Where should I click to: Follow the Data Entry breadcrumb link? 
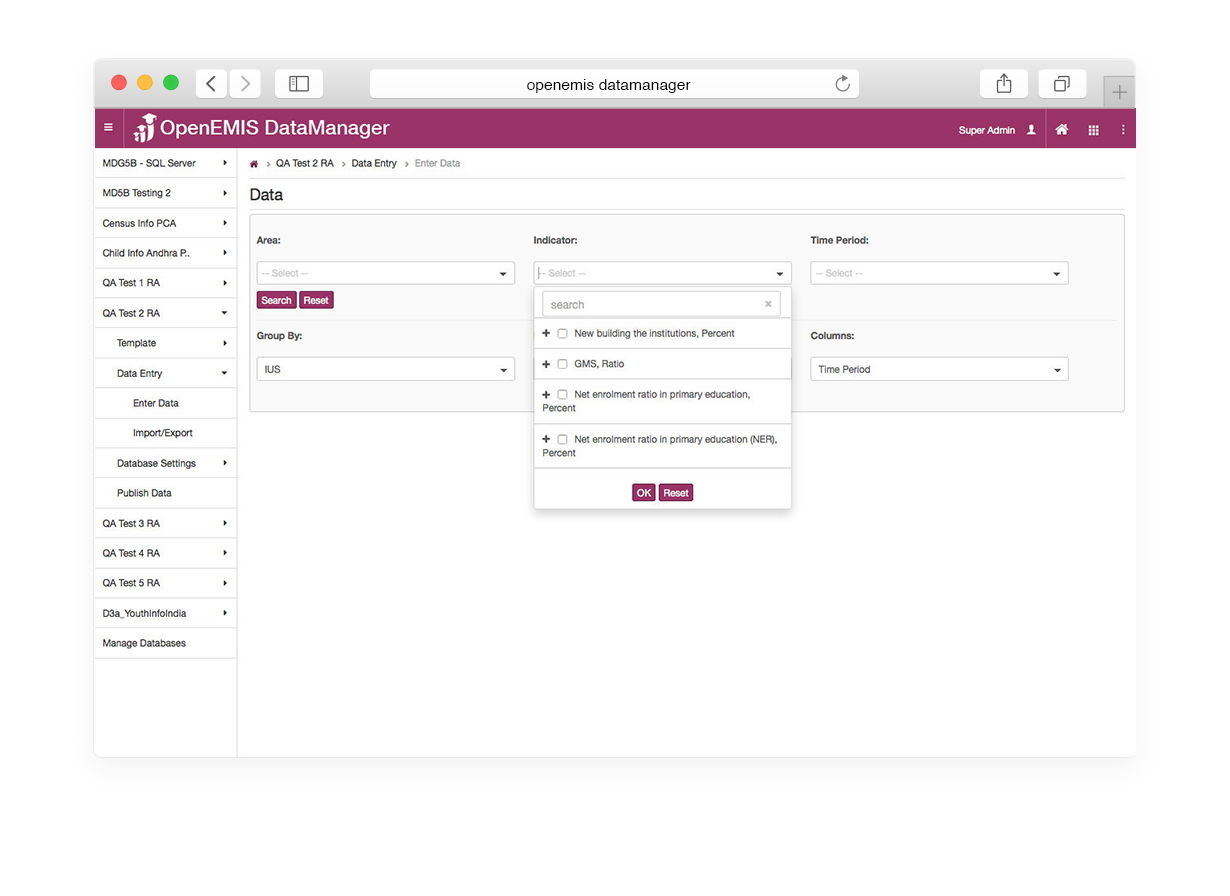click(x=374, y=163)
